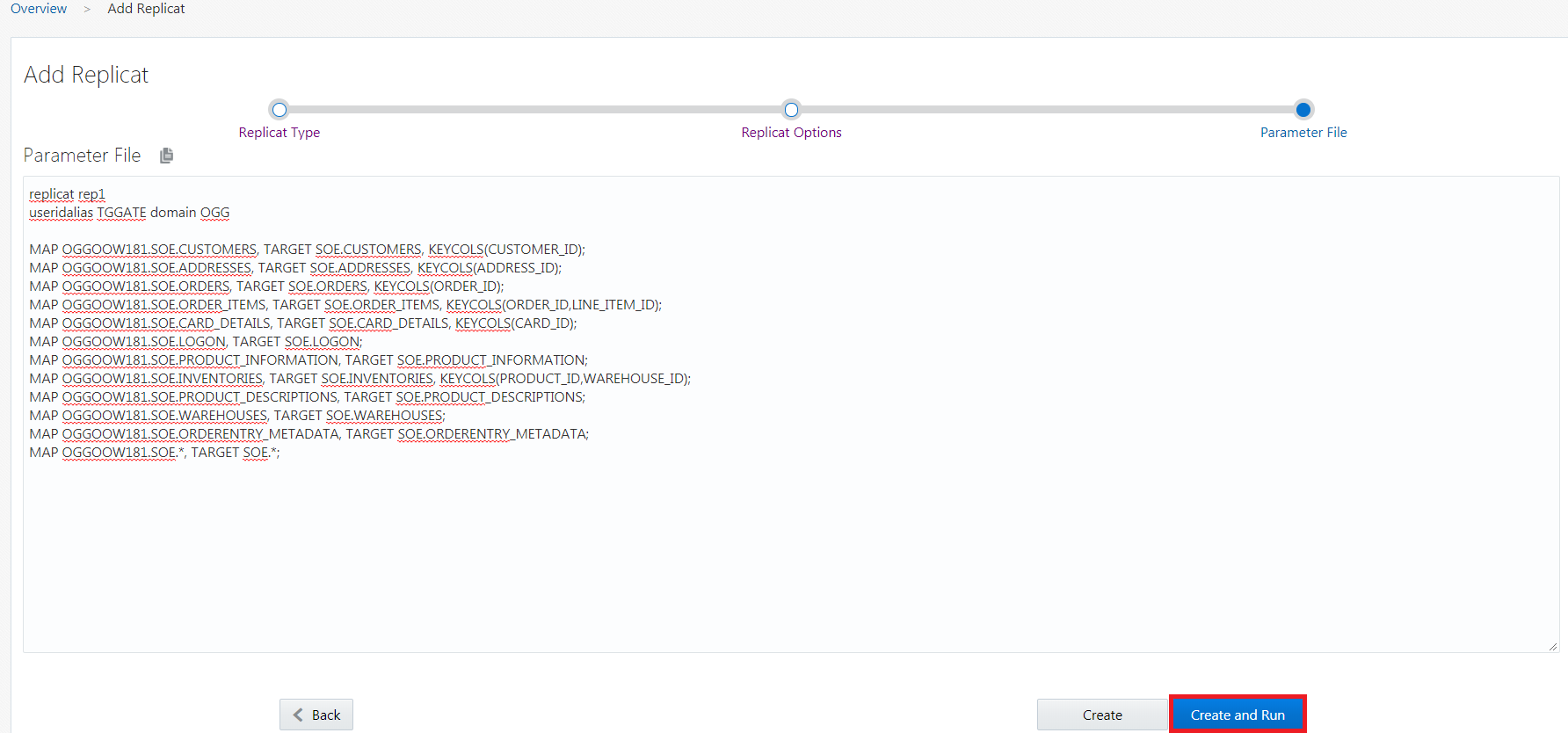Return to the previous step with Back
Image resolution: width=1568 pixels, height=733 pixels.
click(x=316, y=715)
